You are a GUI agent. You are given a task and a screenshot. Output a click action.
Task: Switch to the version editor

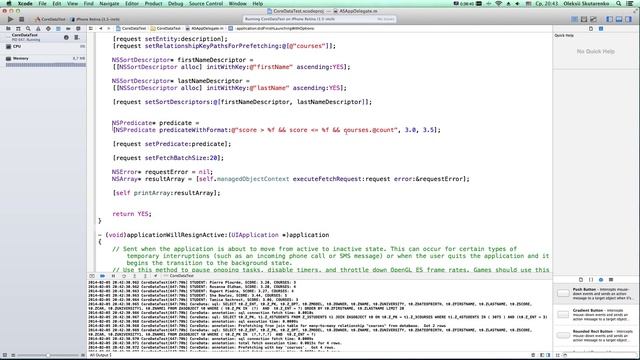pyautogui.click(x=593, y=19)
